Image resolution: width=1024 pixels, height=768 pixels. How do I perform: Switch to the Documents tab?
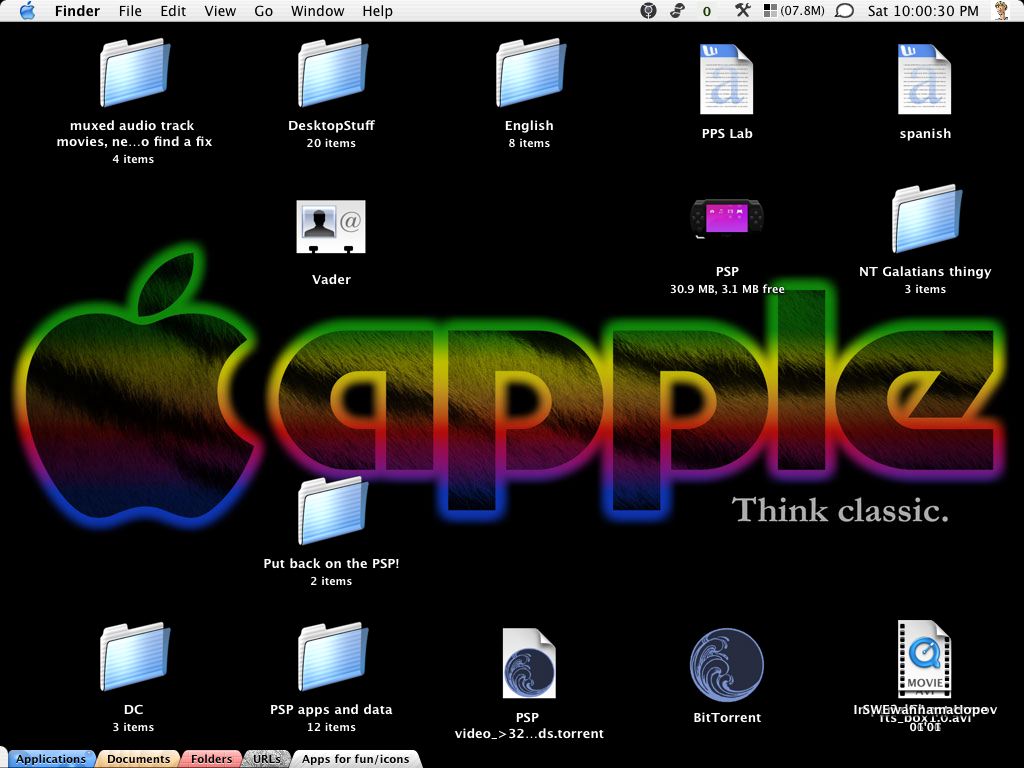(x=138, y=759)
